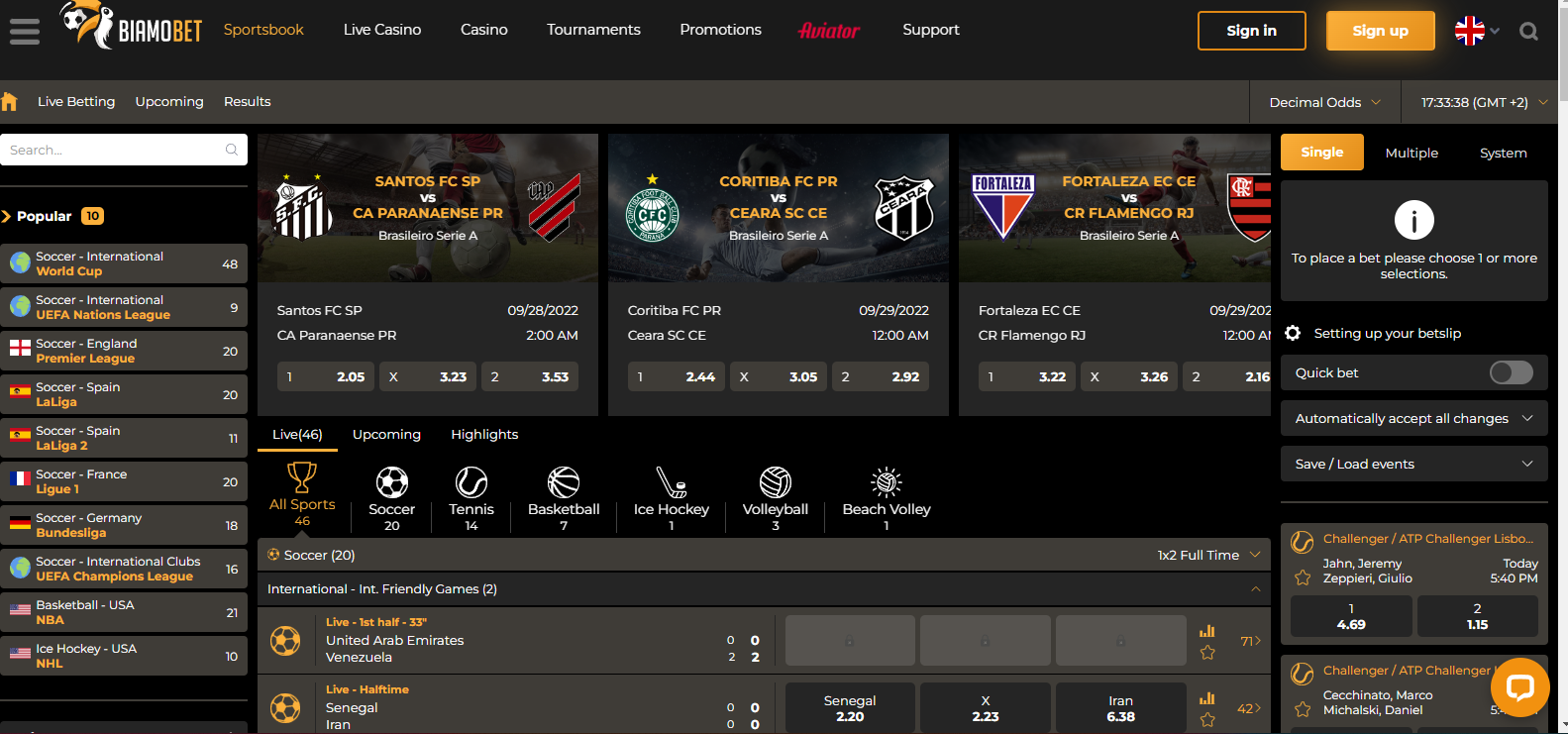Open the Santos vs Paranaense banner
Image resolution: width=1568 pixels, height=734 pixels.
tap(428, 208)
